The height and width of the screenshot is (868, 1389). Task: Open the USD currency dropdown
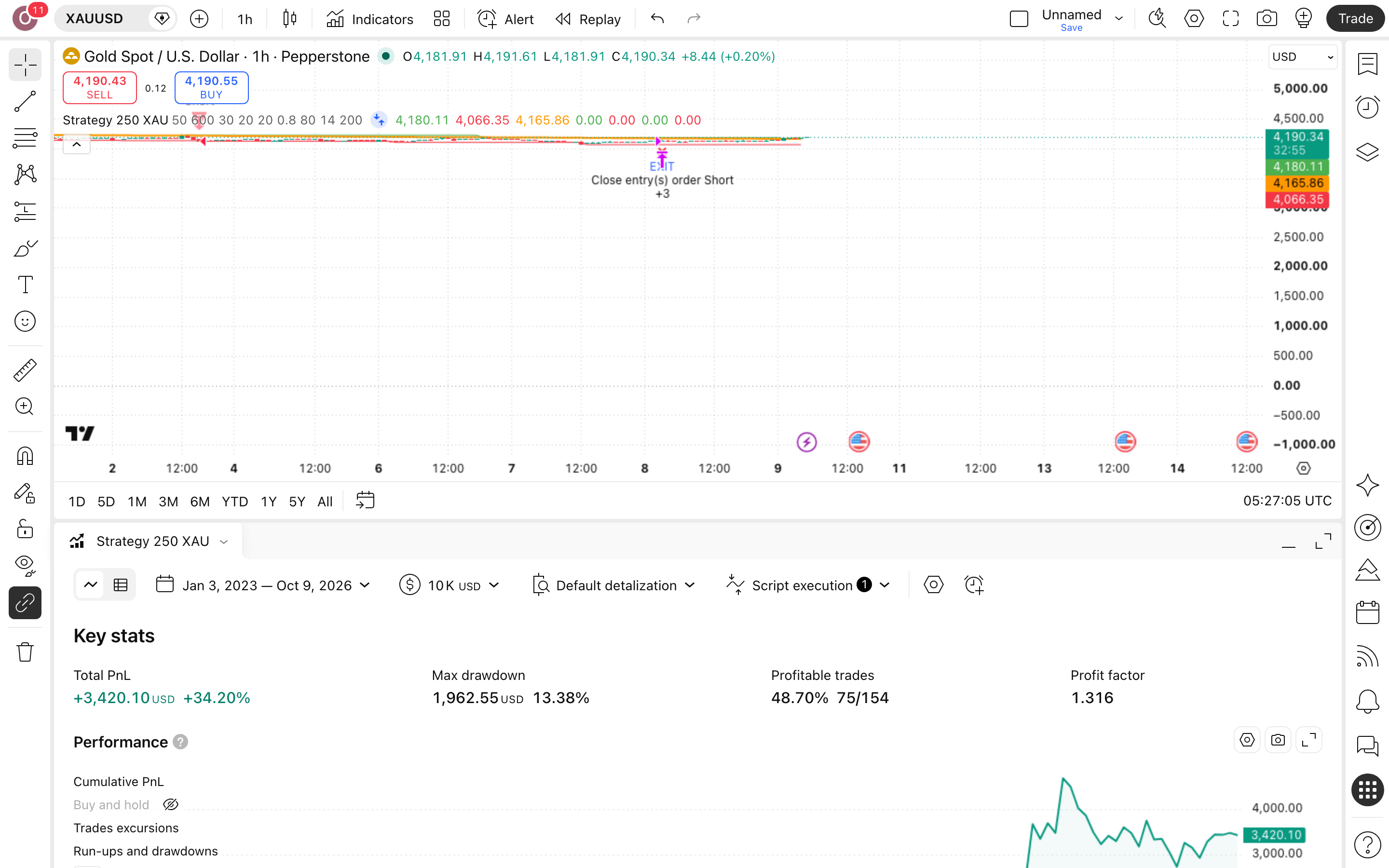pyautogui.click(x=1302, y=57)
